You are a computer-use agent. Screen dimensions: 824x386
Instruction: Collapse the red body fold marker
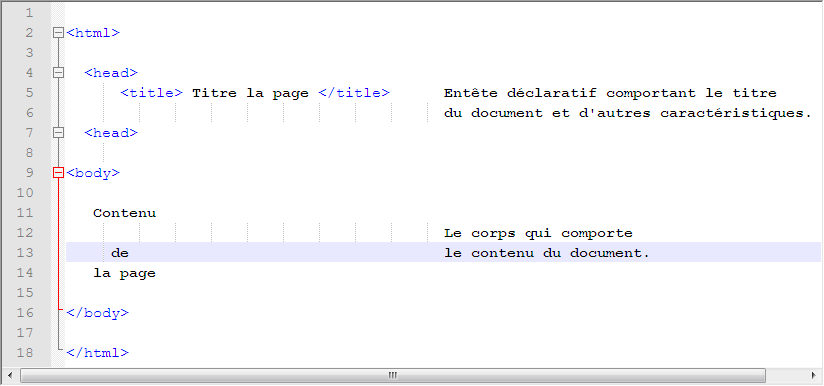(x=58, y=173)
